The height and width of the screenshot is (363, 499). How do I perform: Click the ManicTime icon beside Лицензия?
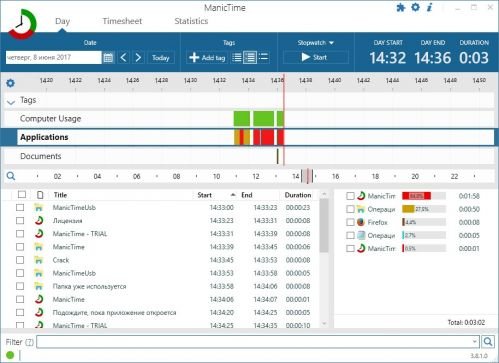39,220
